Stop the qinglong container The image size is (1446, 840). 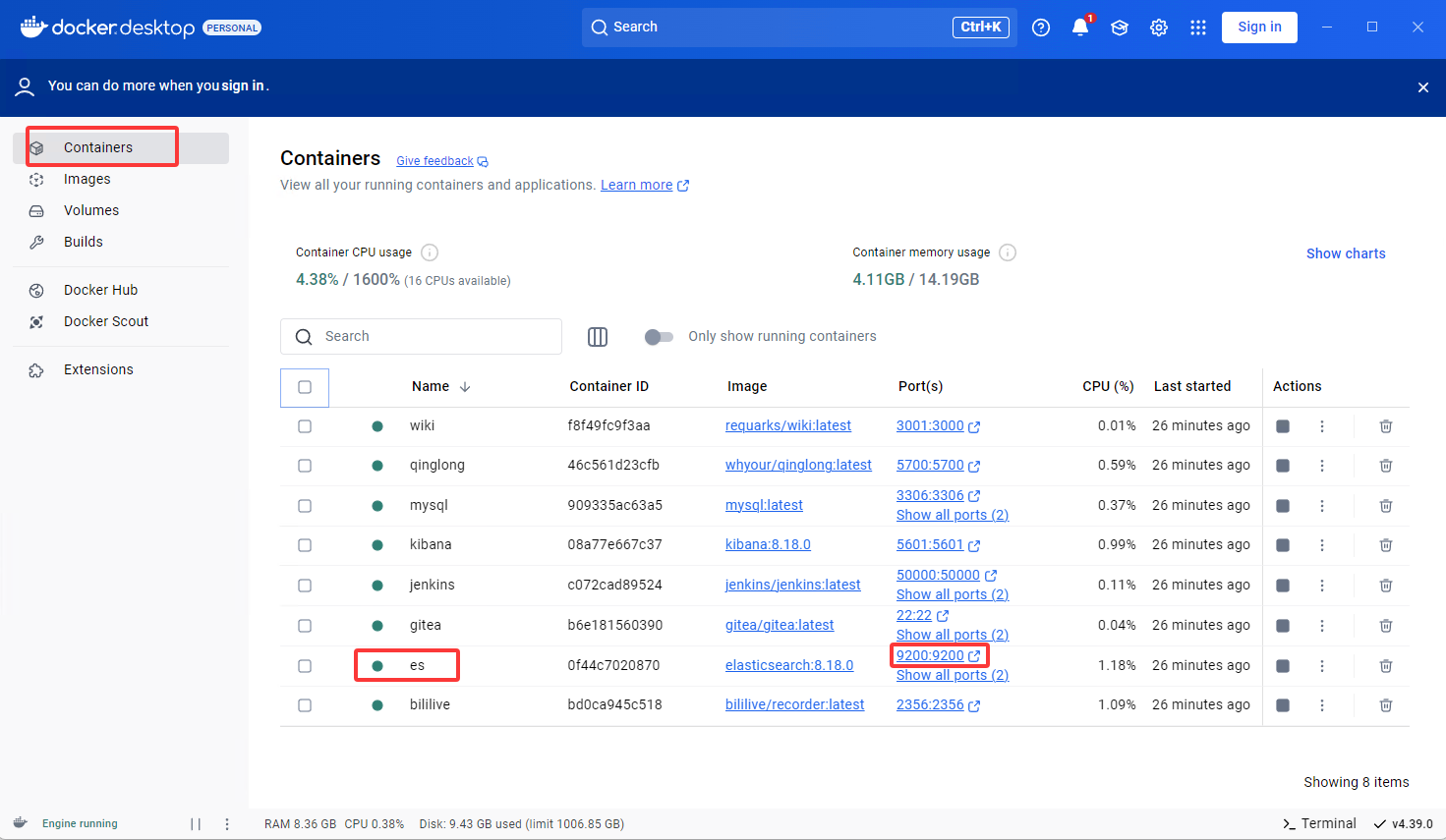pos(1283,466)
